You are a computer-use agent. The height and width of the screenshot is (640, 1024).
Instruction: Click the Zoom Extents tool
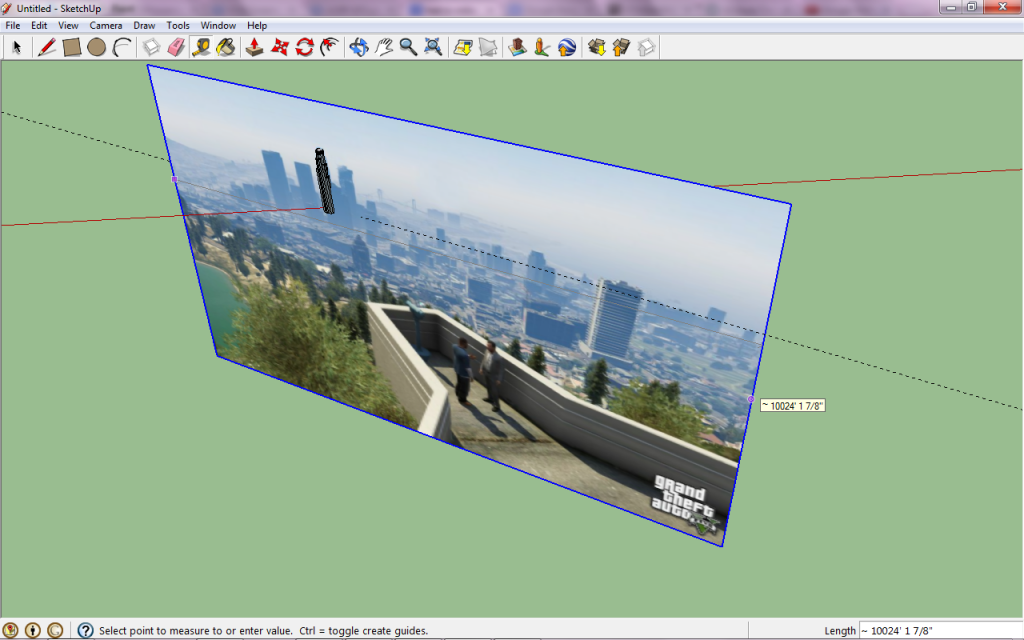433,47
